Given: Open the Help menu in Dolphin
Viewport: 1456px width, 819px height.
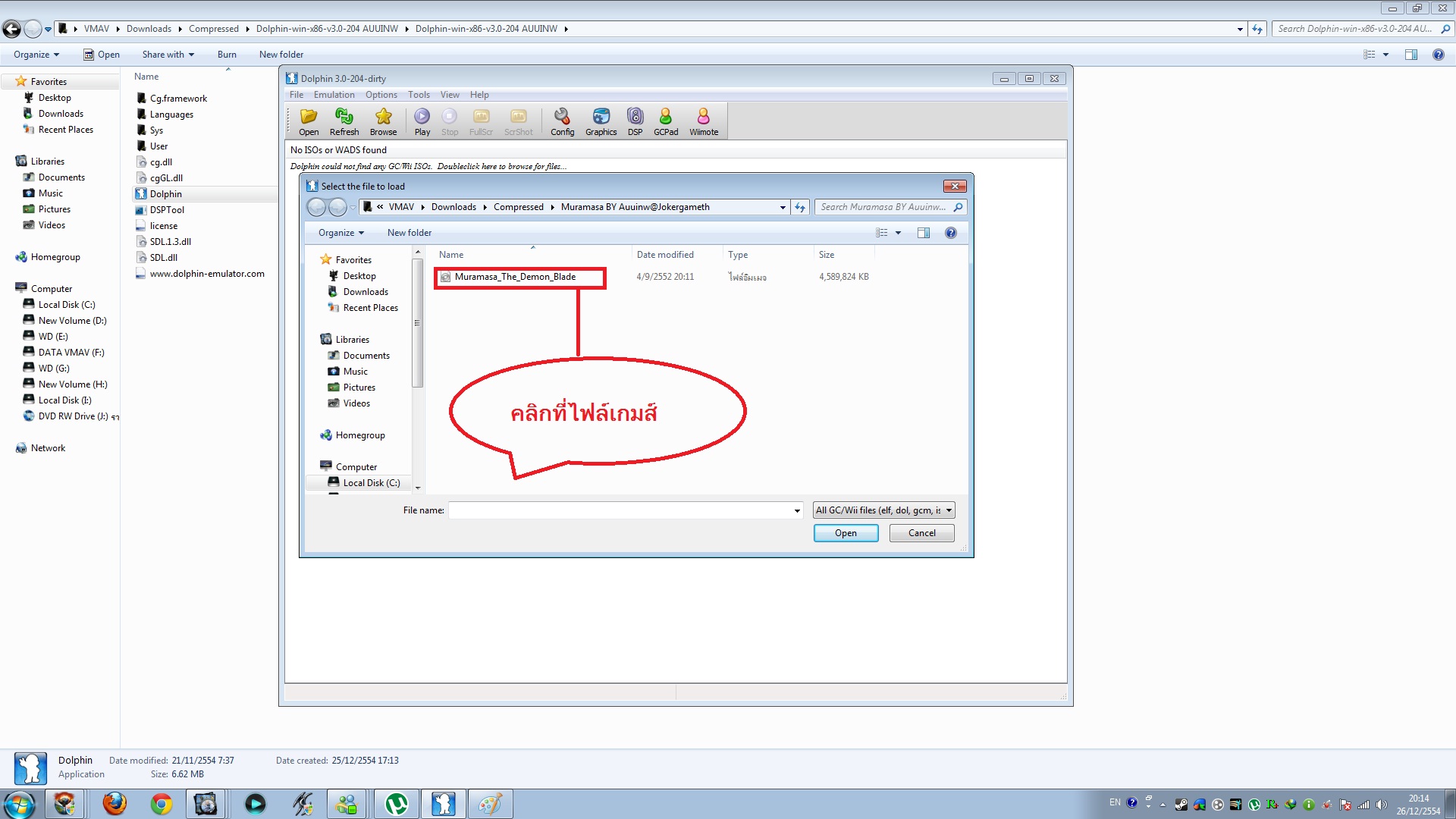Looking at the screenshot, I should pos(479,95).
